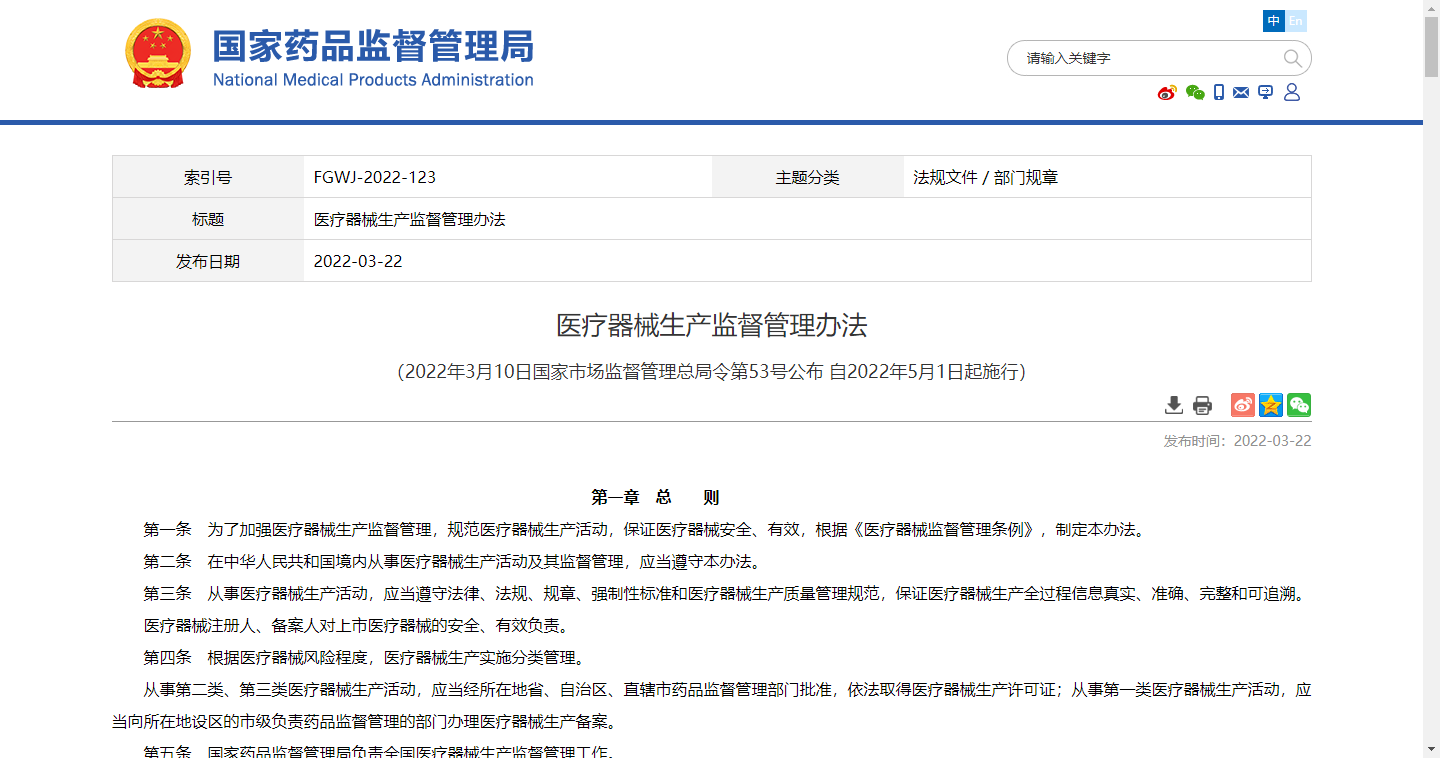Select the 中 Chinese language button
The height and width of the screenshot is (758, 1440).
click(1273, 21)
